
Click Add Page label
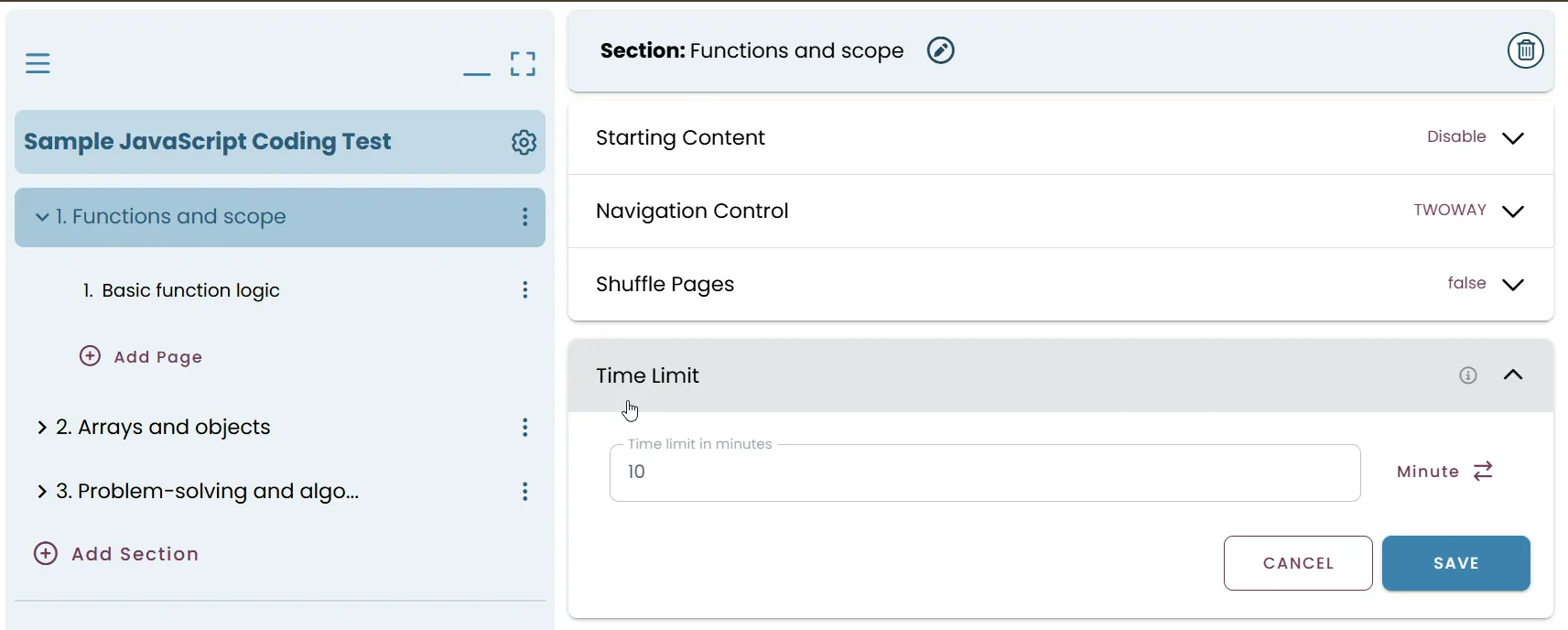pos(157,357)
